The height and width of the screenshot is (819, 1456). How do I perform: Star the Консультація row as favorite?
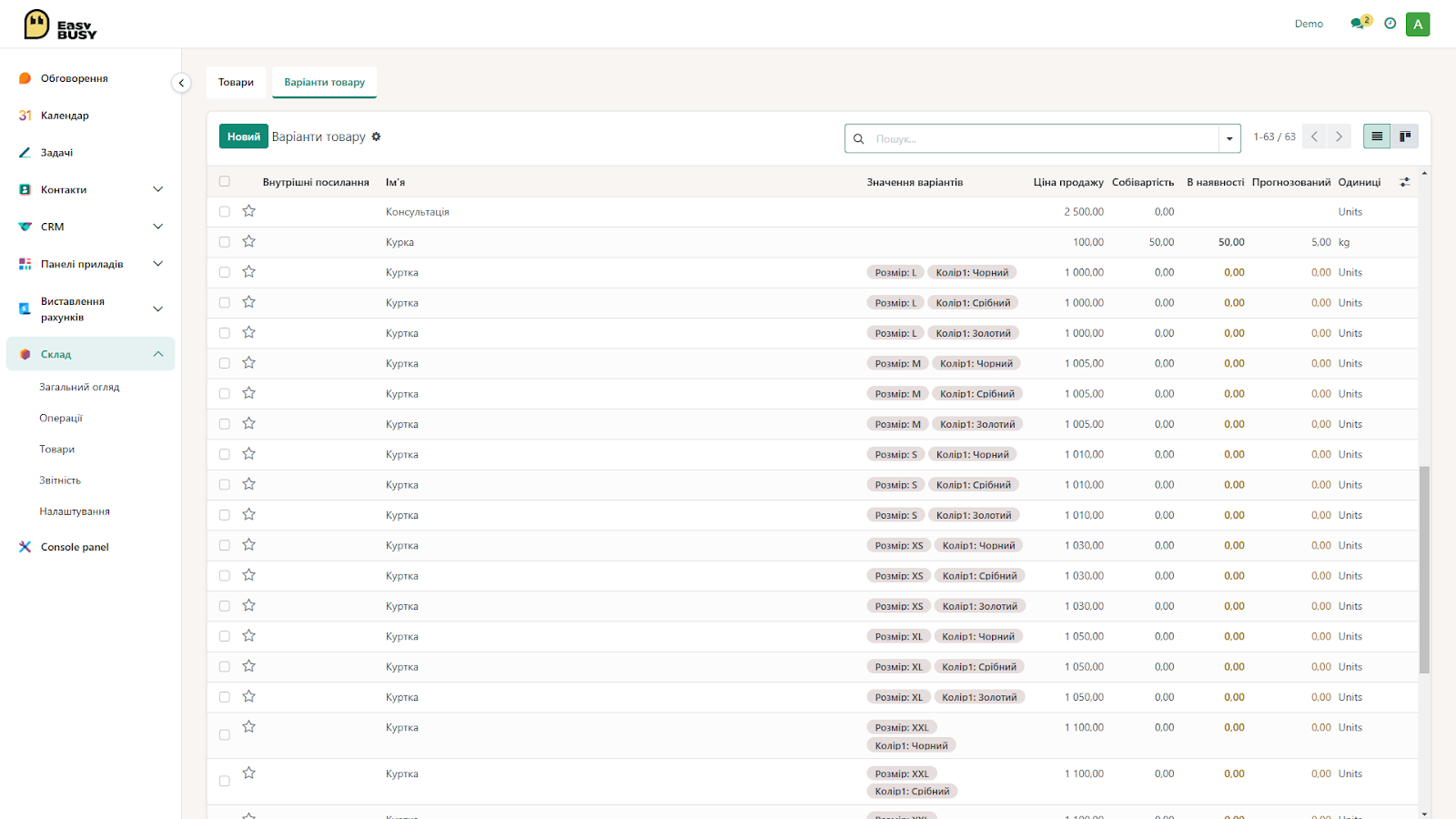click(248, 211)
